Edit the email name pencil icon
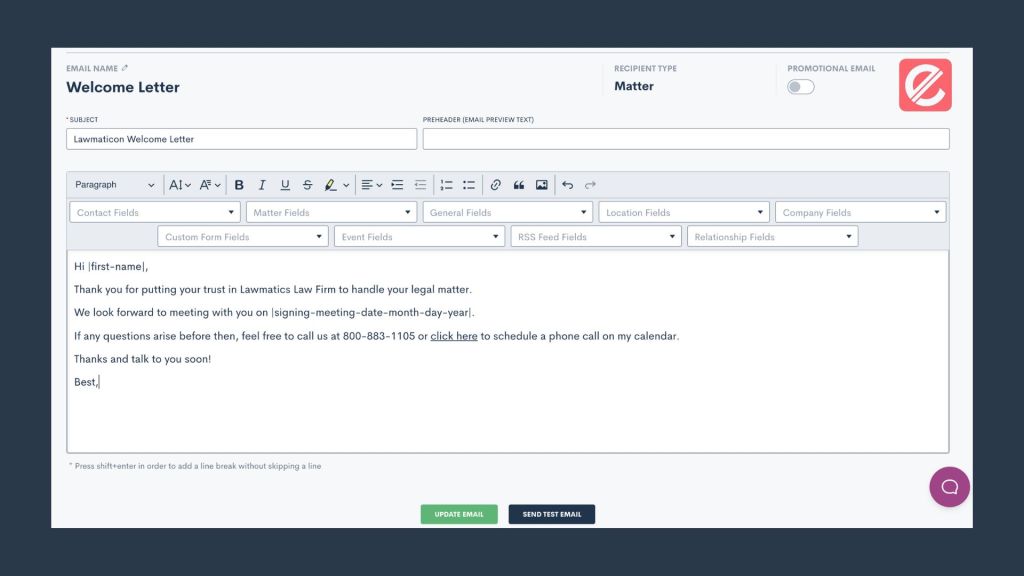 point(125,68)
